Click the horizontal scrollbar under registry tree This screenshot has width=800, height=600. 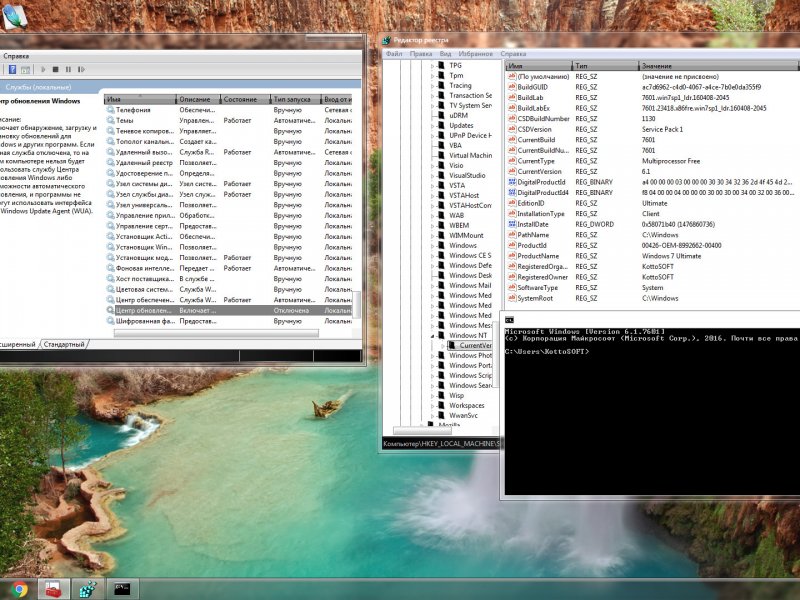click(421, 430)
